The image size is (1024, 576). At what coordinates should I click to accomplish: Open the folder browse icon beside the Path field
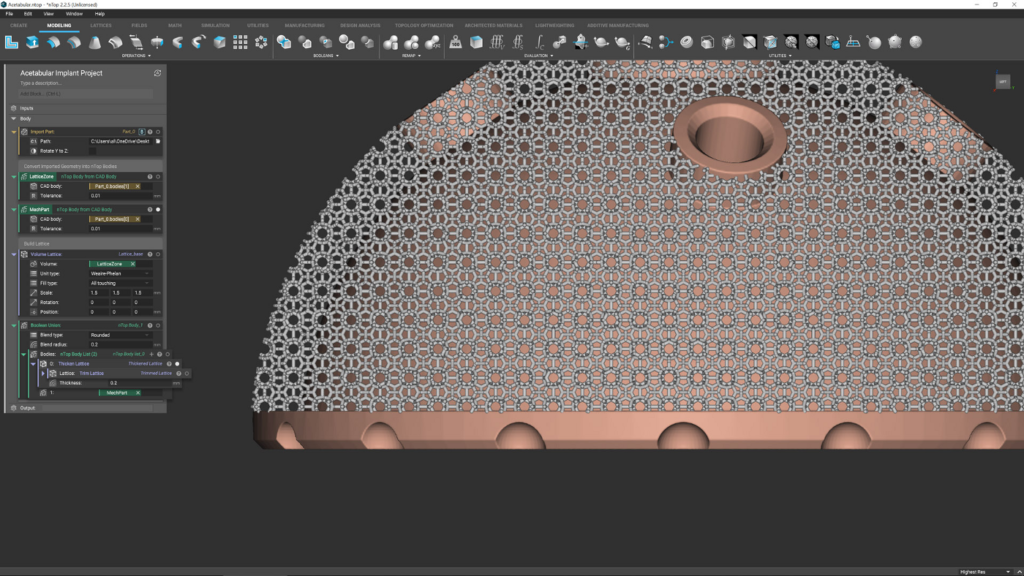[159, 139]
